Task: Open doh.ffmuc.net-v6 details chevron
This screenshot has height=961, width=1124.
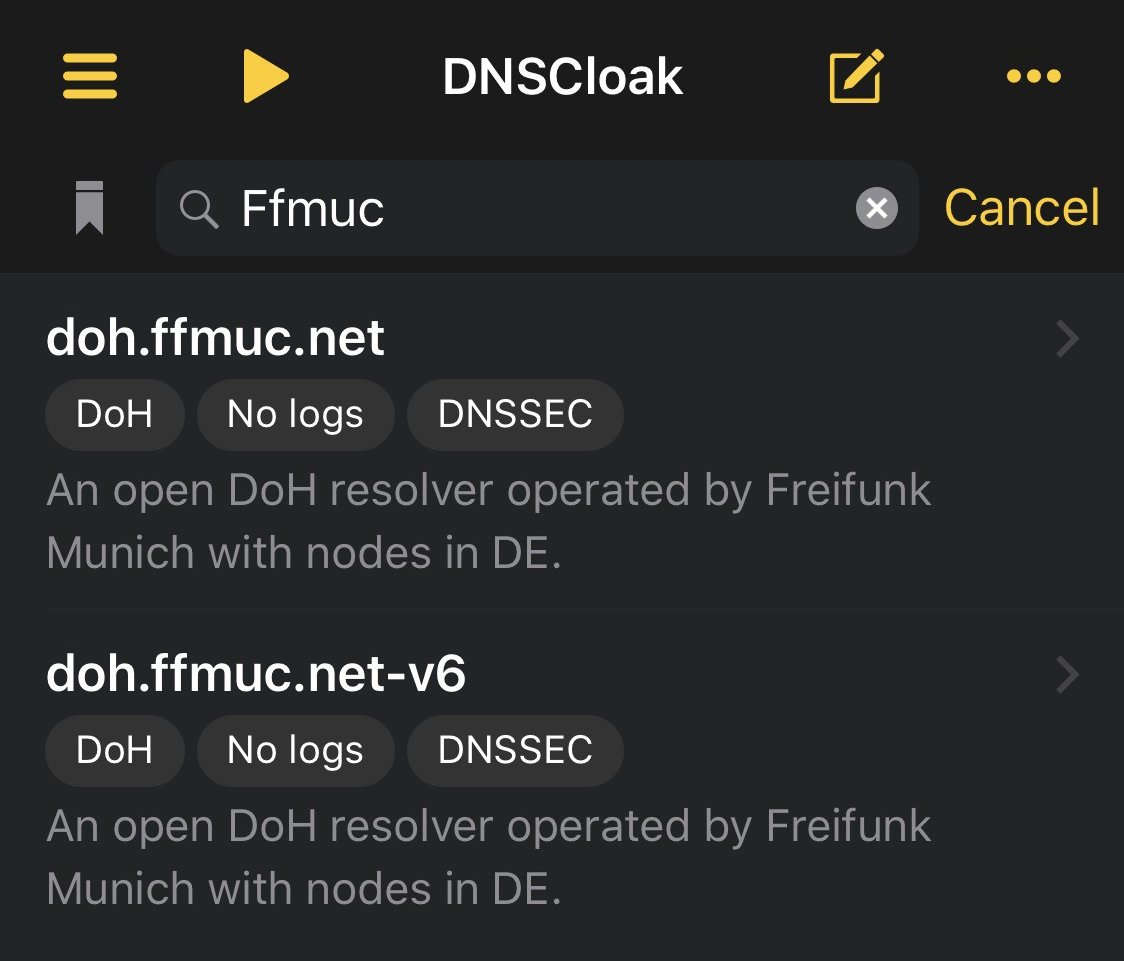Action: [1067, 676]
